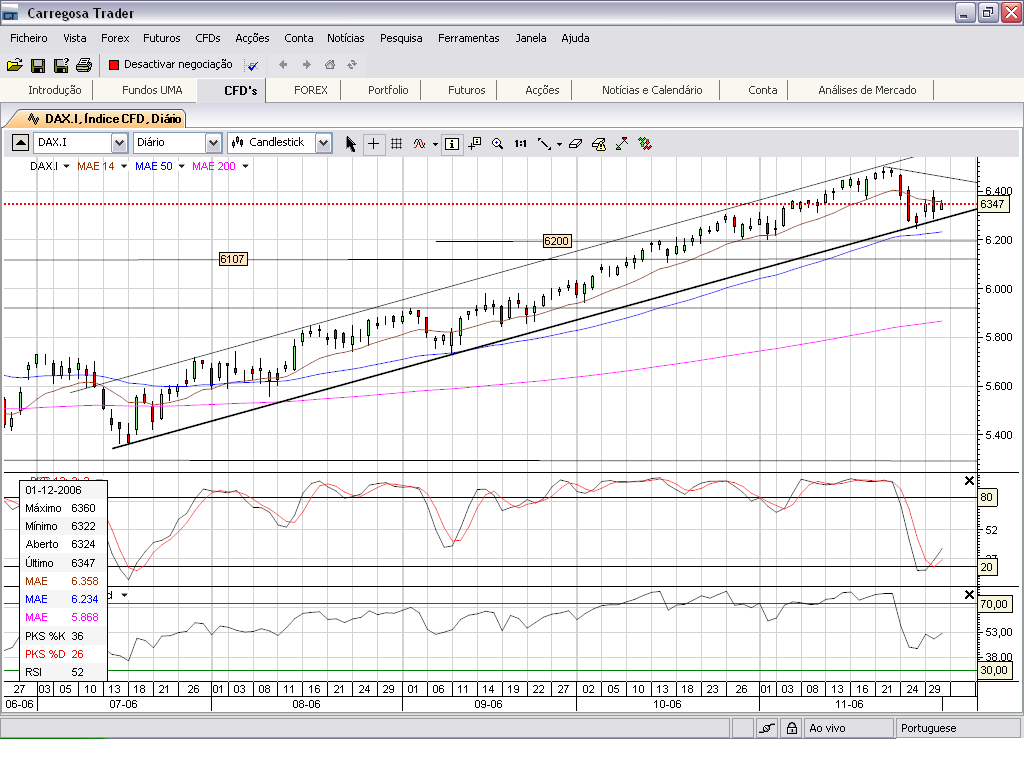
Task: Switch to the Introdução tab
Action: click(55, 90)
